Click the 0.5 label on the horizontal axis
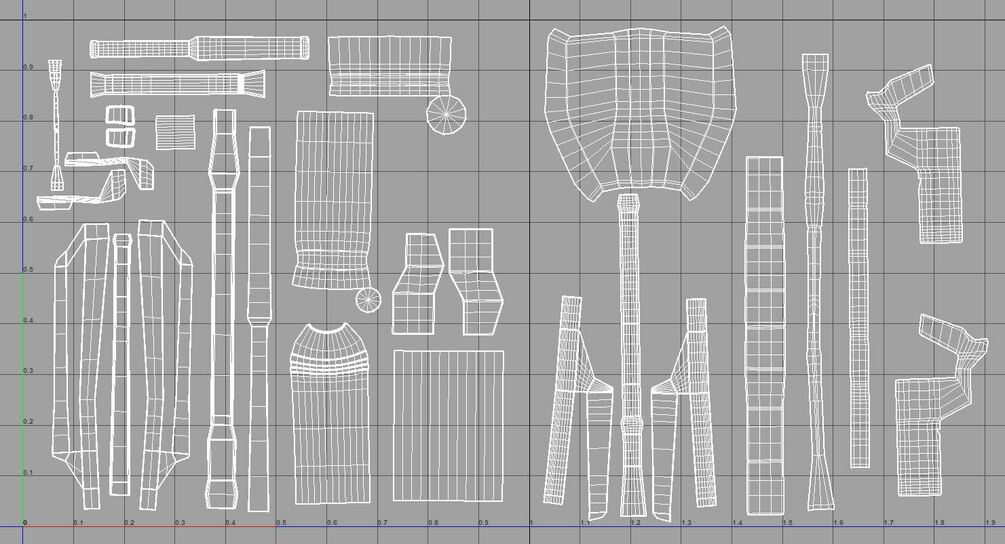The width and height of the screenshot is (1005, 544). click(281, 523)
